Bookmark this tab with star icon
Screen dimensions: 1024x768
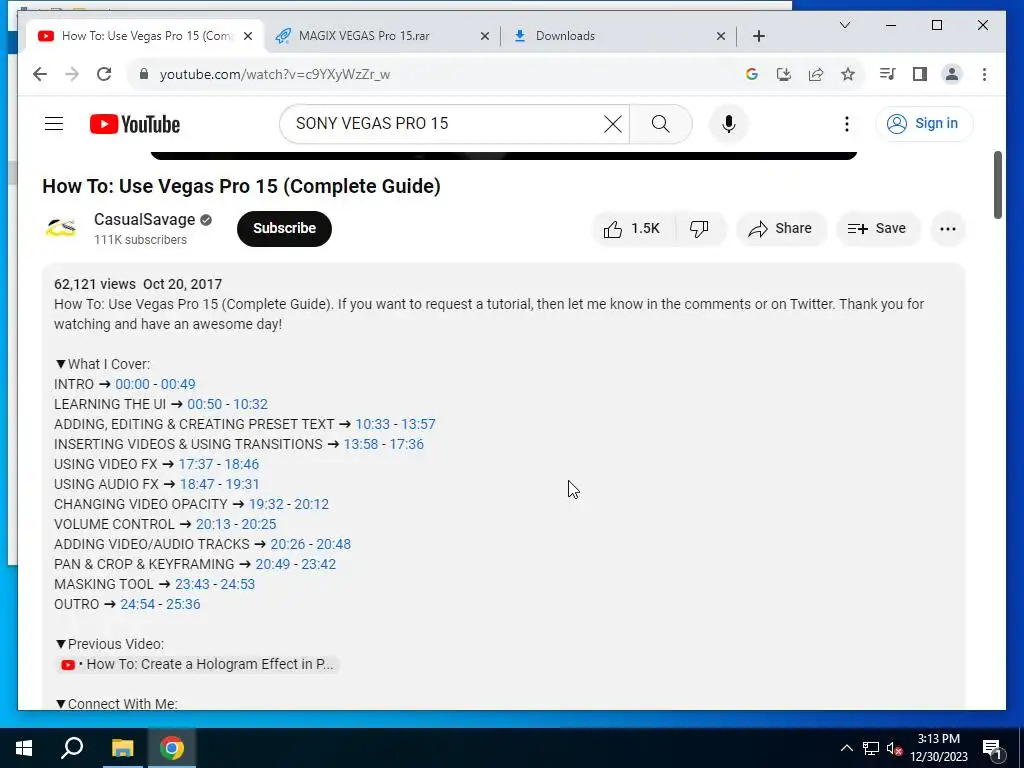point(848,74)
